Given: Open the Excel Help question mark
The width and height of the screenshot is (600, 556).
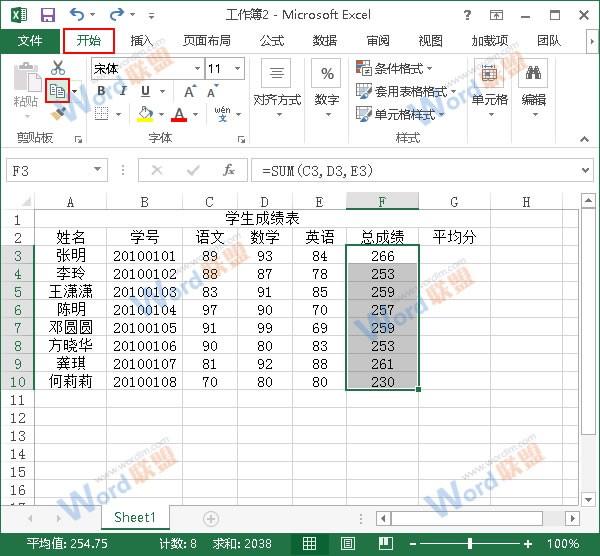Looking at the screenshot, I should [467, 15].
